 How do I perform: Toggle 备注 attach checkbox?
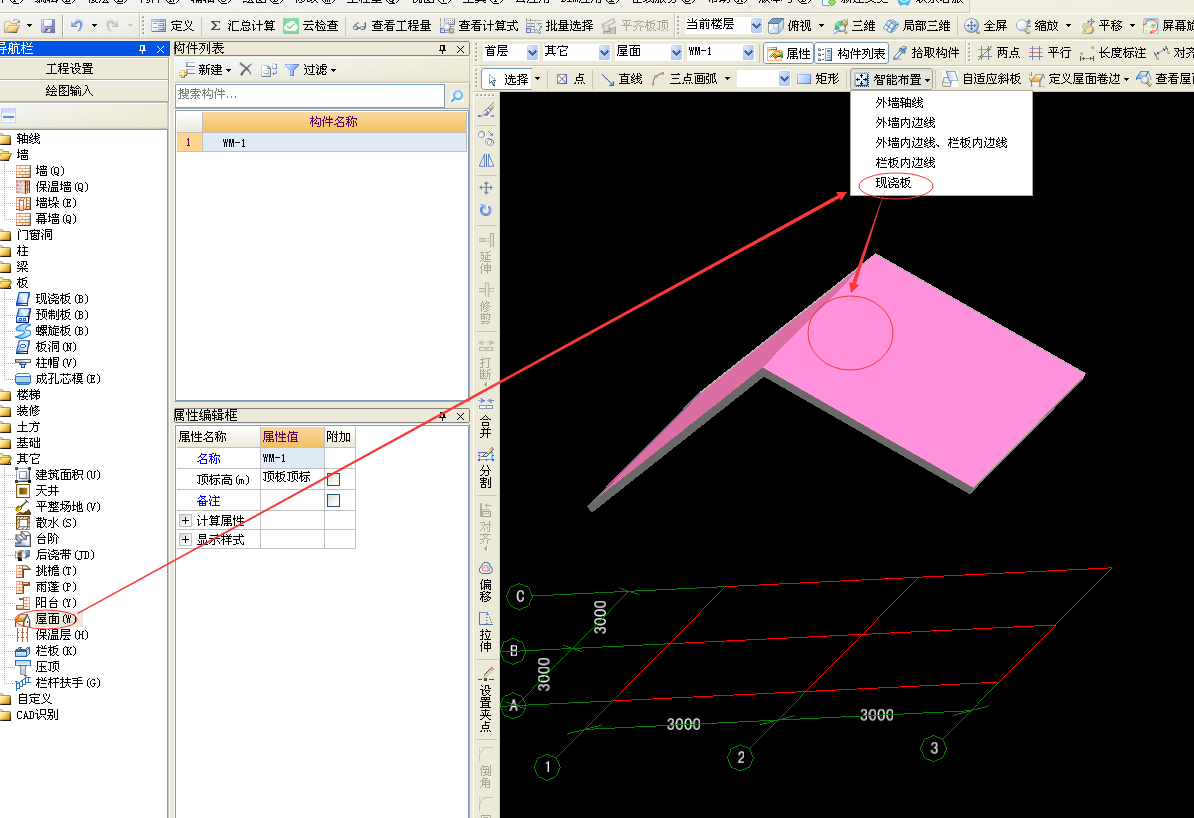tap(334, 500)
